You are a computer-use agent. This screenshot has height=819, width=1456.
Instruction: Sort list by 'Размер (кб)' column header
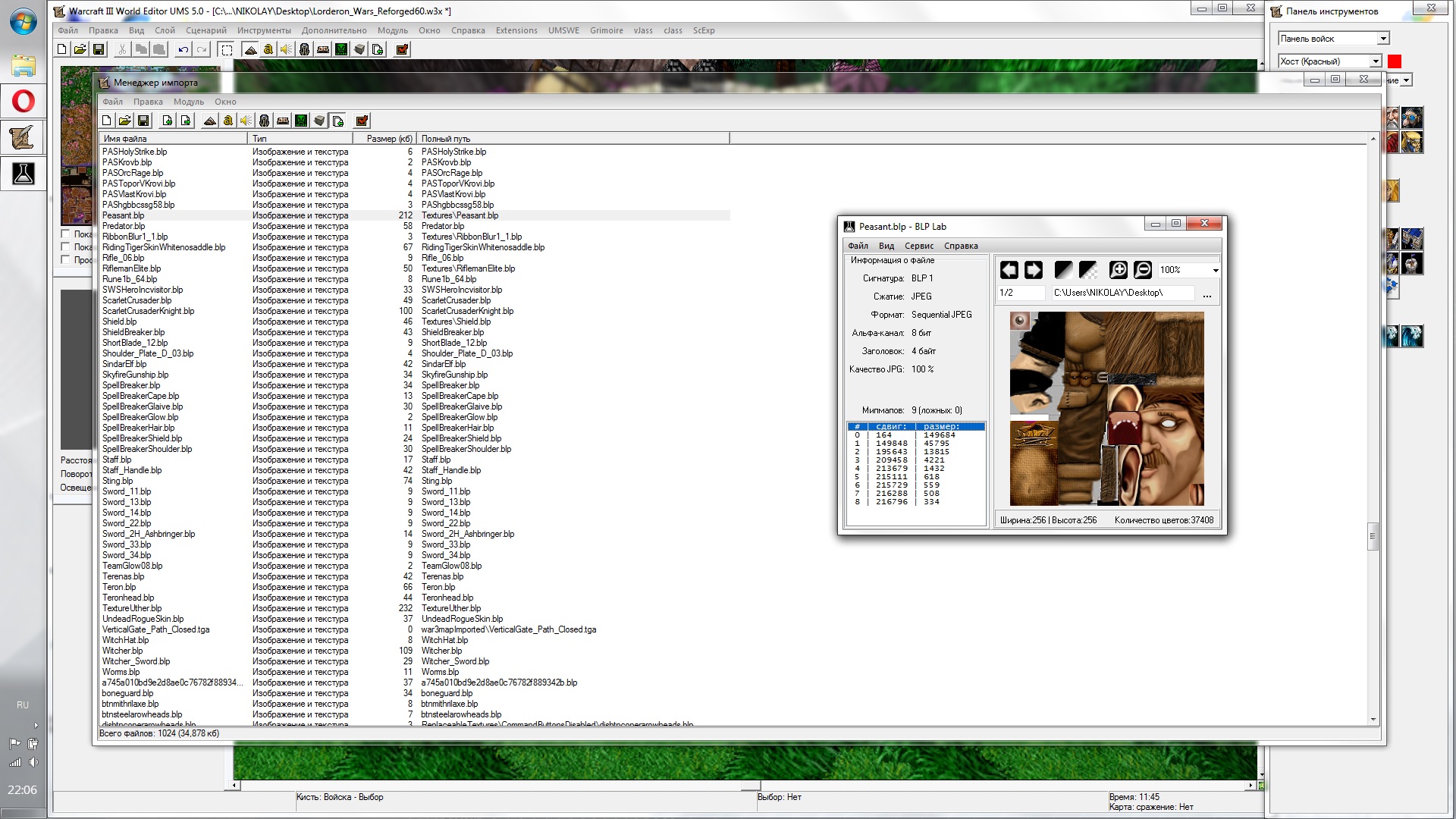coord(385,139)
